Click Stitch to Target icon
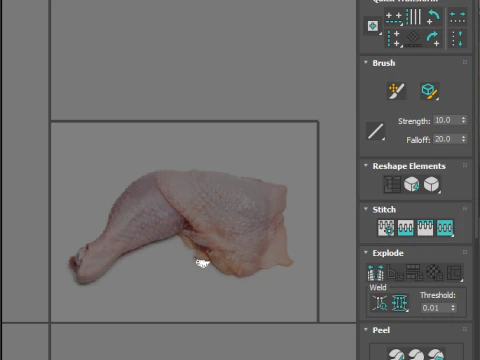This screenshot has width=480, height=360. click(386, 228)
